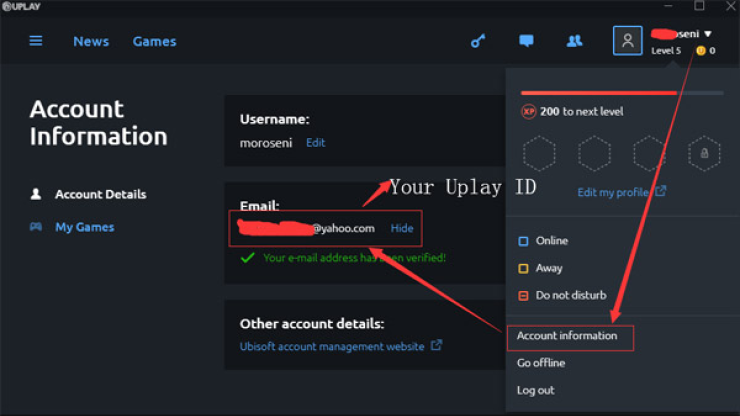Screen dimensions: 740x416
Task: Hide the email address
Action: coord(402,228)
